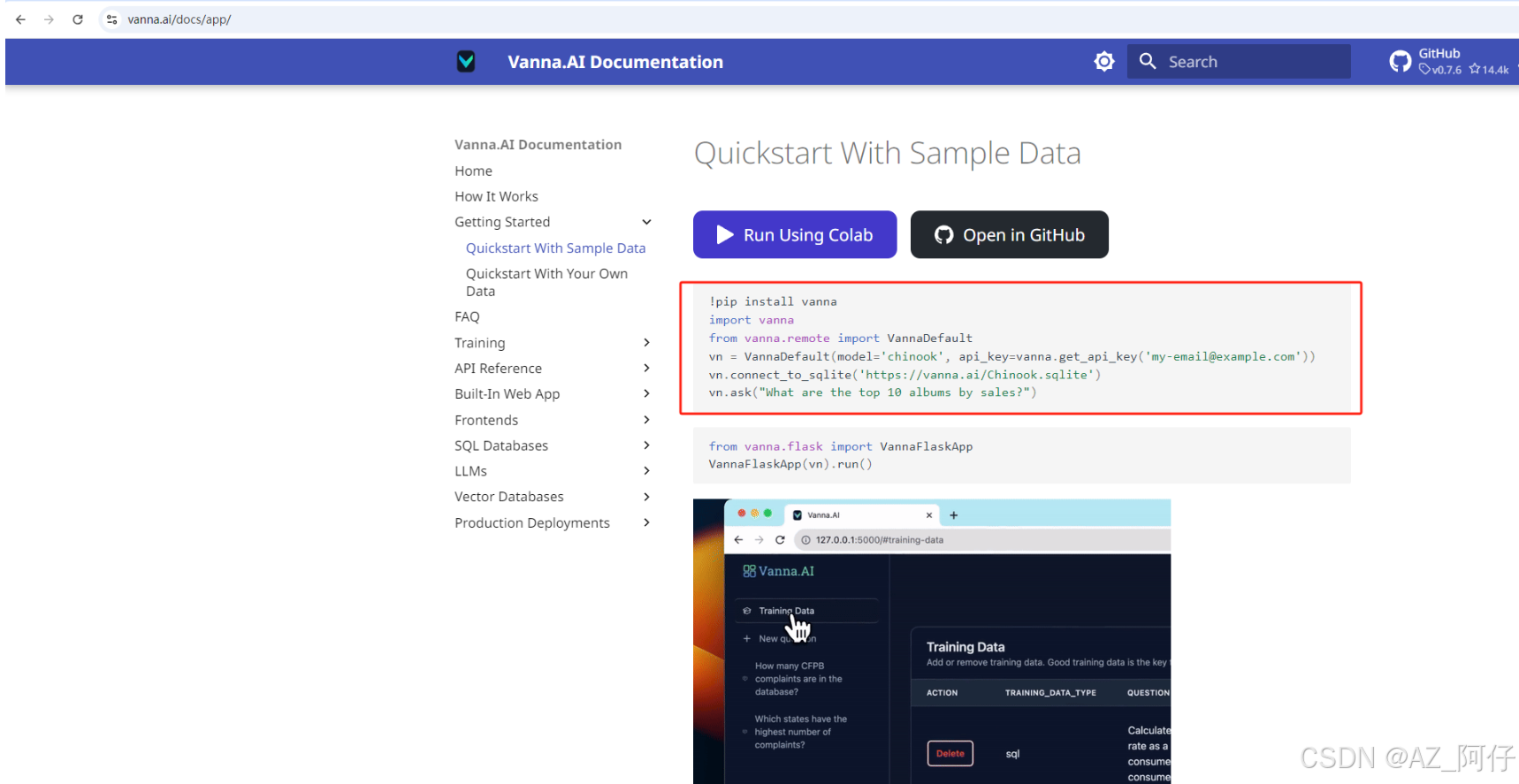1519x784 pixels.
Task: Click the API Reference sidebar label
Action: coord(498,369)
